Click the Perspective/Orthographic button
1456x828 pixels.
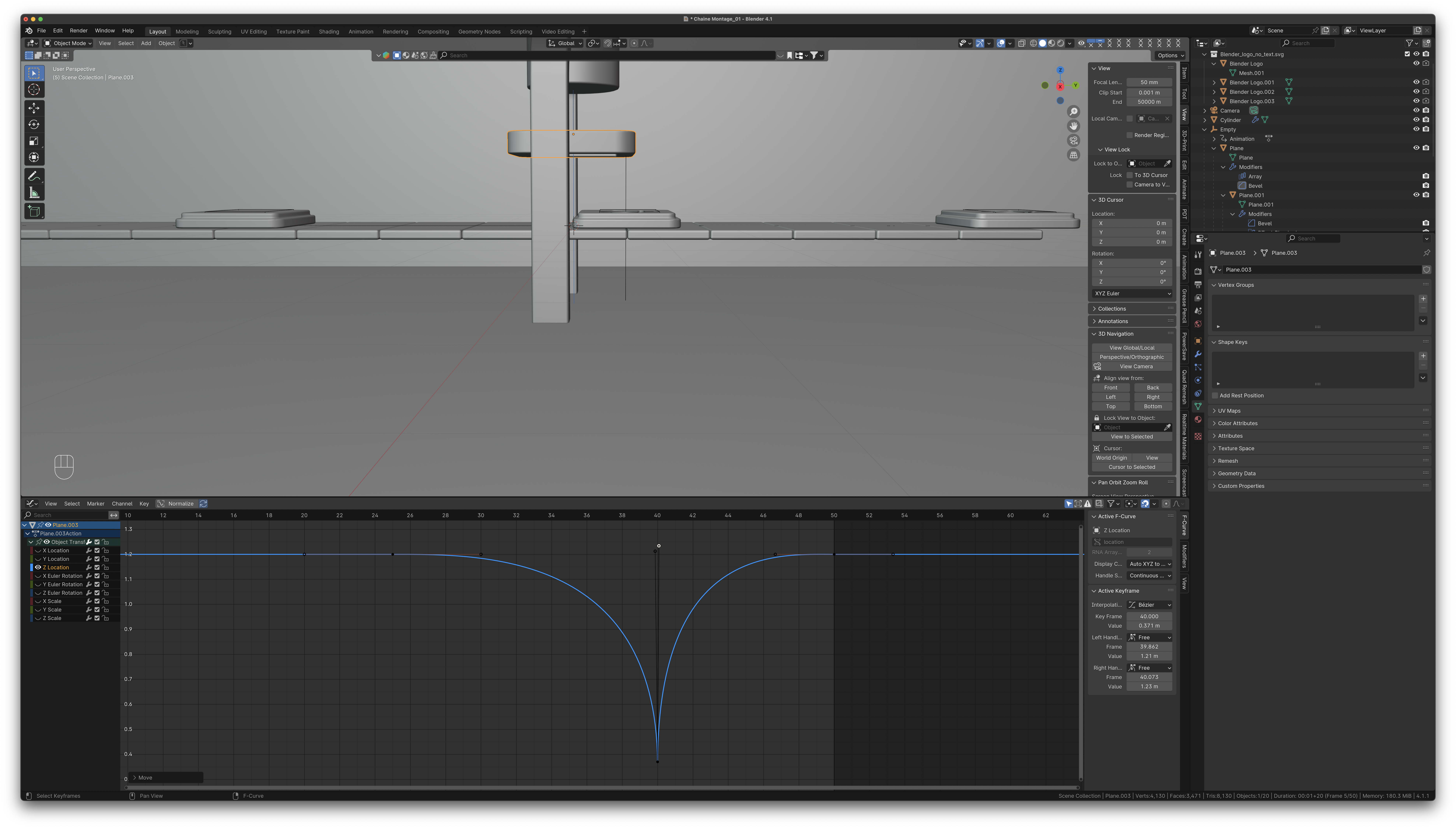[1132, 357]
